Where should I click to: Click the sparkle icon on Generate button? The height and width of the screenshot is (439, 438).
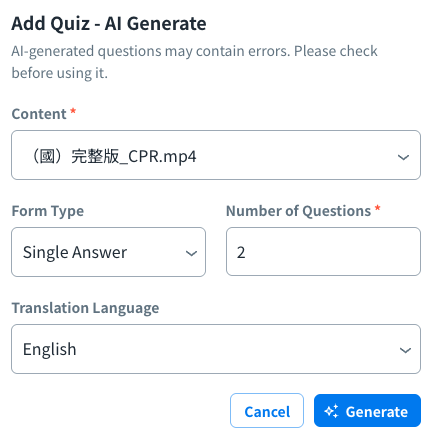[331, 411]
